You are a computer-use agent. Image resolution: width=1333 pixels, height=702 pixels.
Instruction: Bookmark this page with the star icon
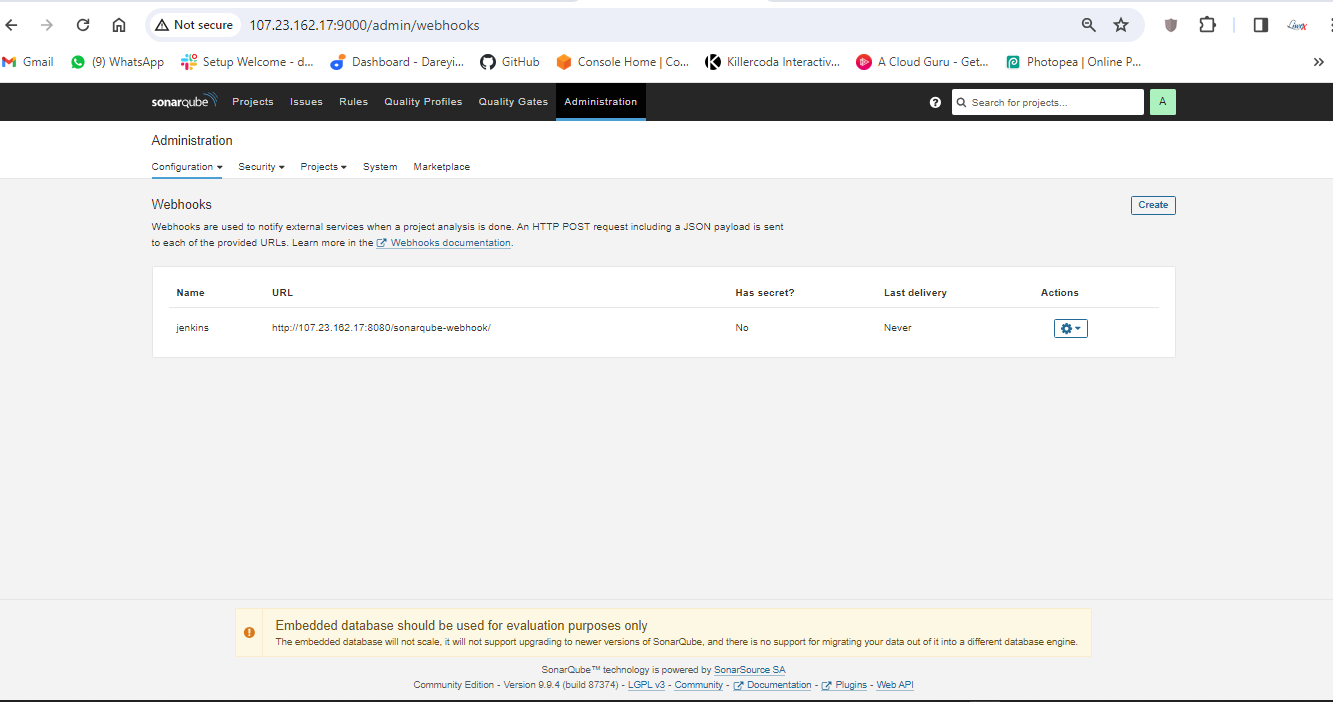pos(1121,25)
